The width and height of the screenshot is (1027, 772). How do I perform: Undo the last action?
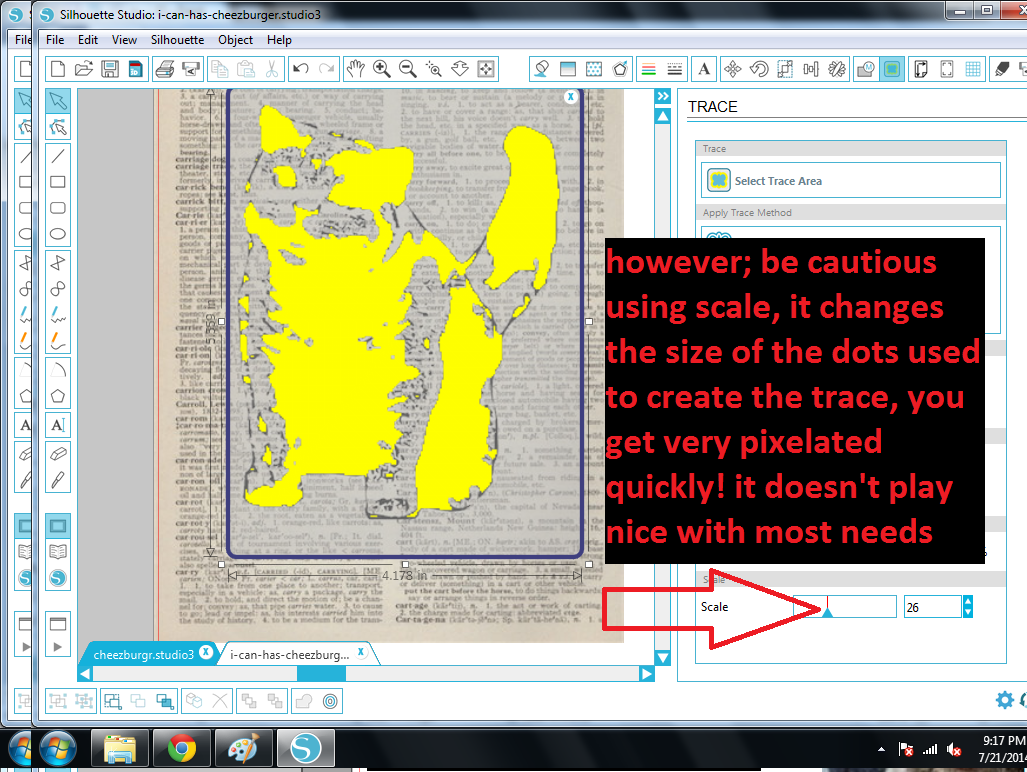pos(301,69)
